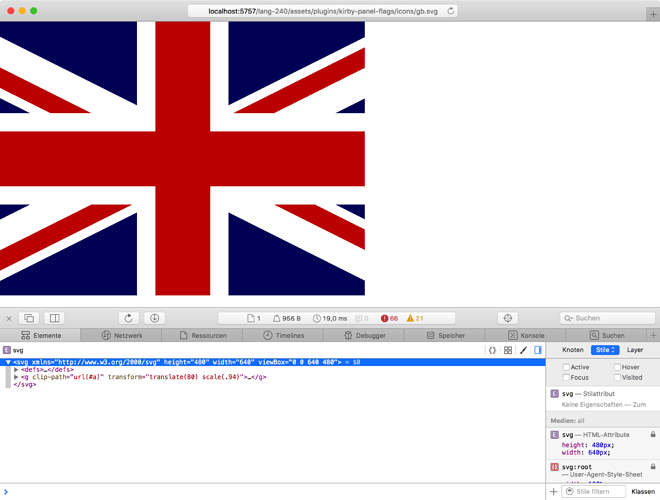This screenshot has height=500, width=660.
Task: Expand the g clip-path node
Action: point(16,377)
